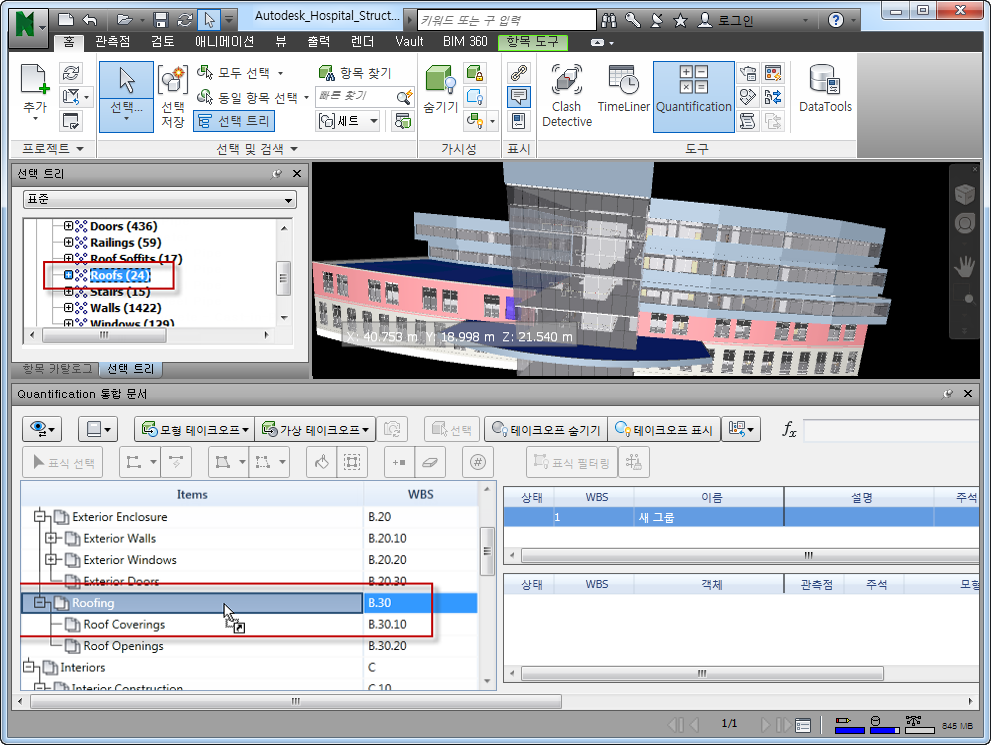Click the Save floppy icon

click(161, 20)
